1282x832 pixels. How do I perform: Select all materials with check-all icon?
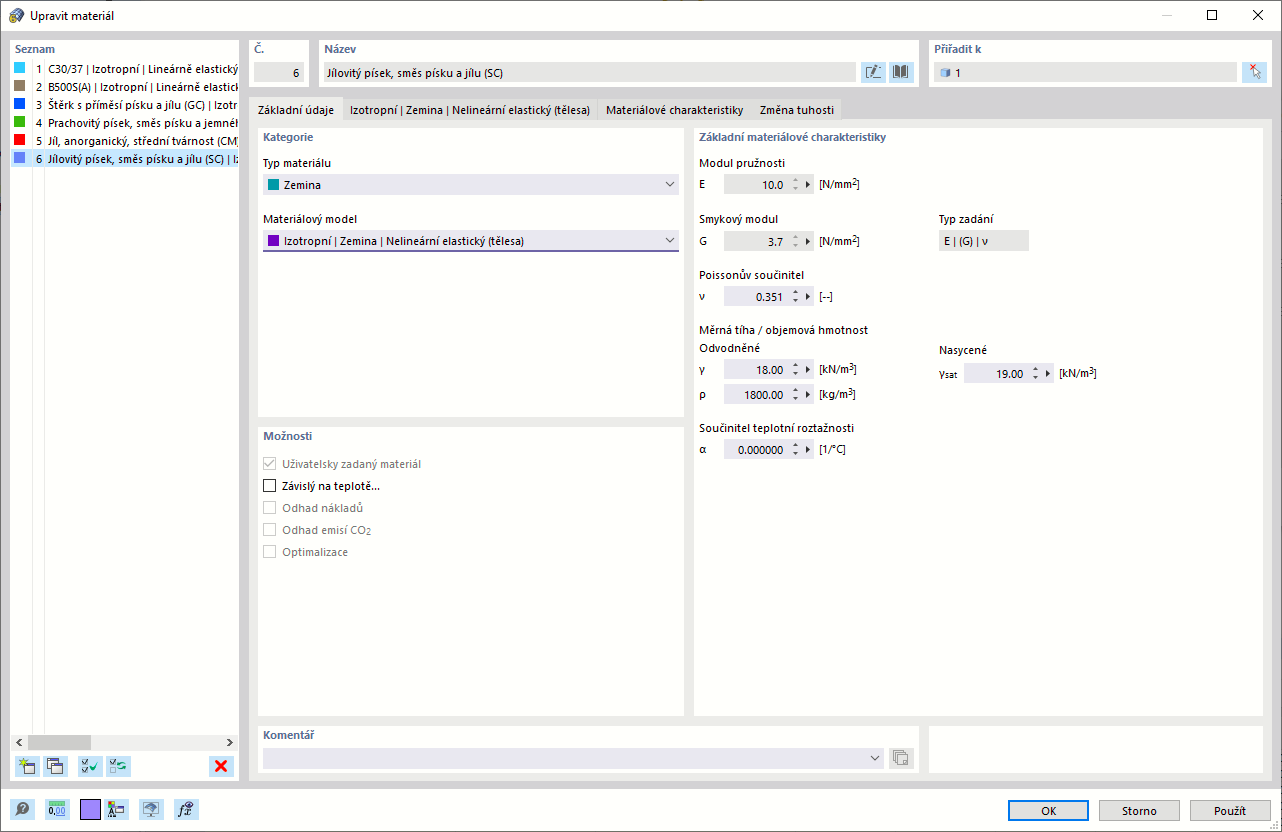[x=89, y=766]
